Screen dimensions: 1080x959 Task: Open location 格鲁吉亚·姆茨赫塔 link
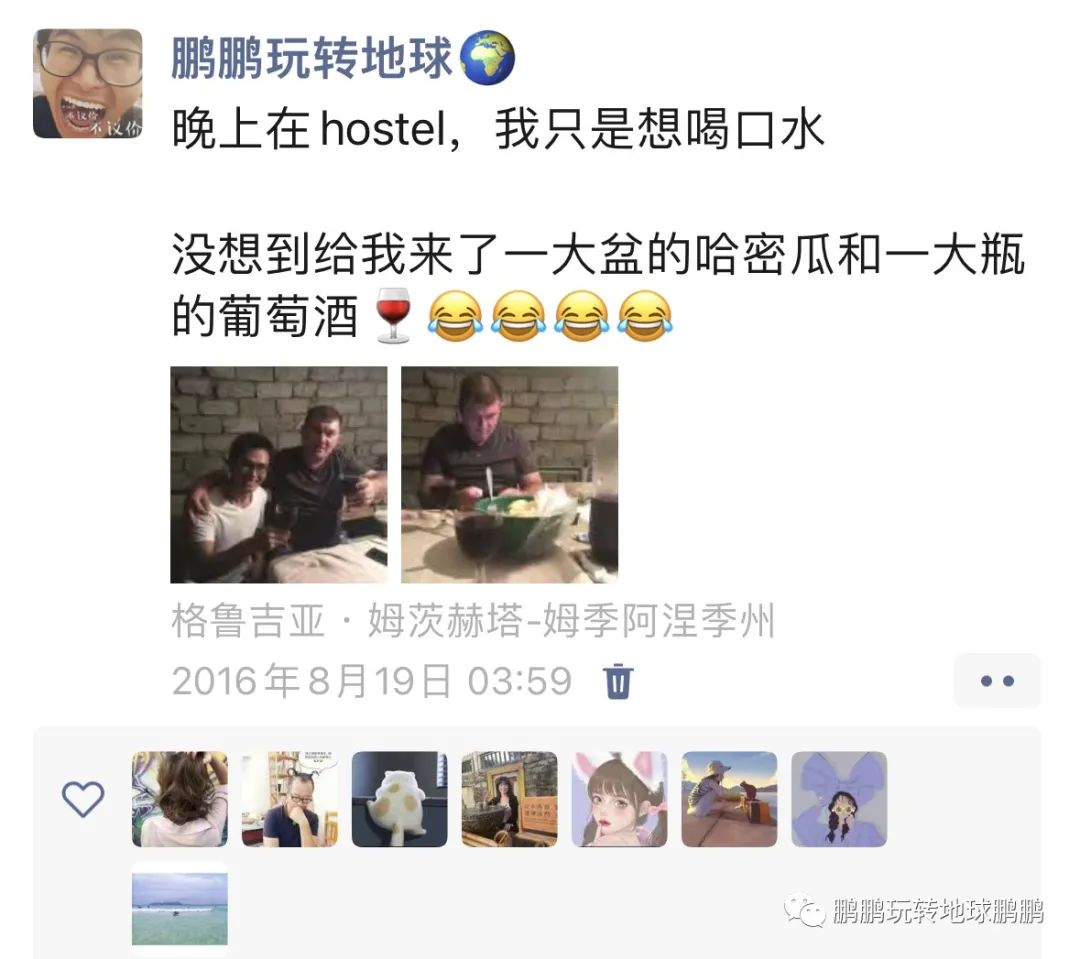click(473, 620)
